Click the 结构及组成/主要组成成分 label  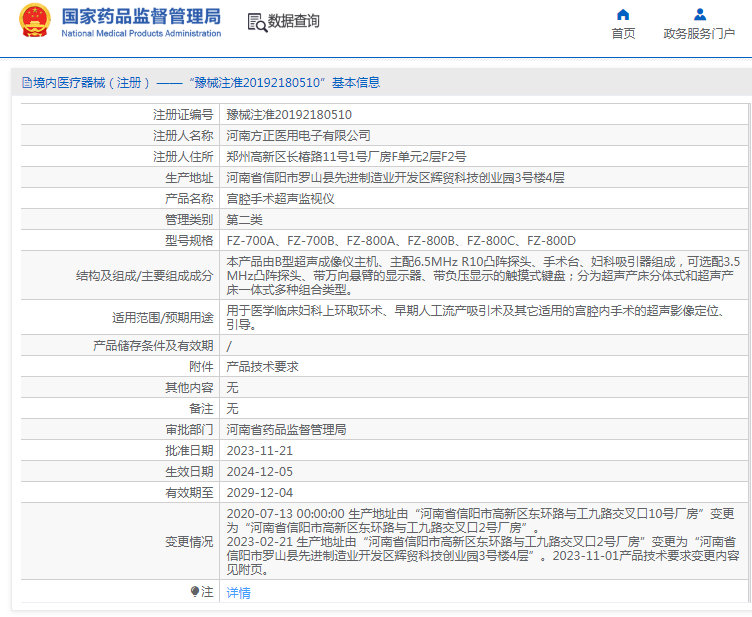click(144, 276)
